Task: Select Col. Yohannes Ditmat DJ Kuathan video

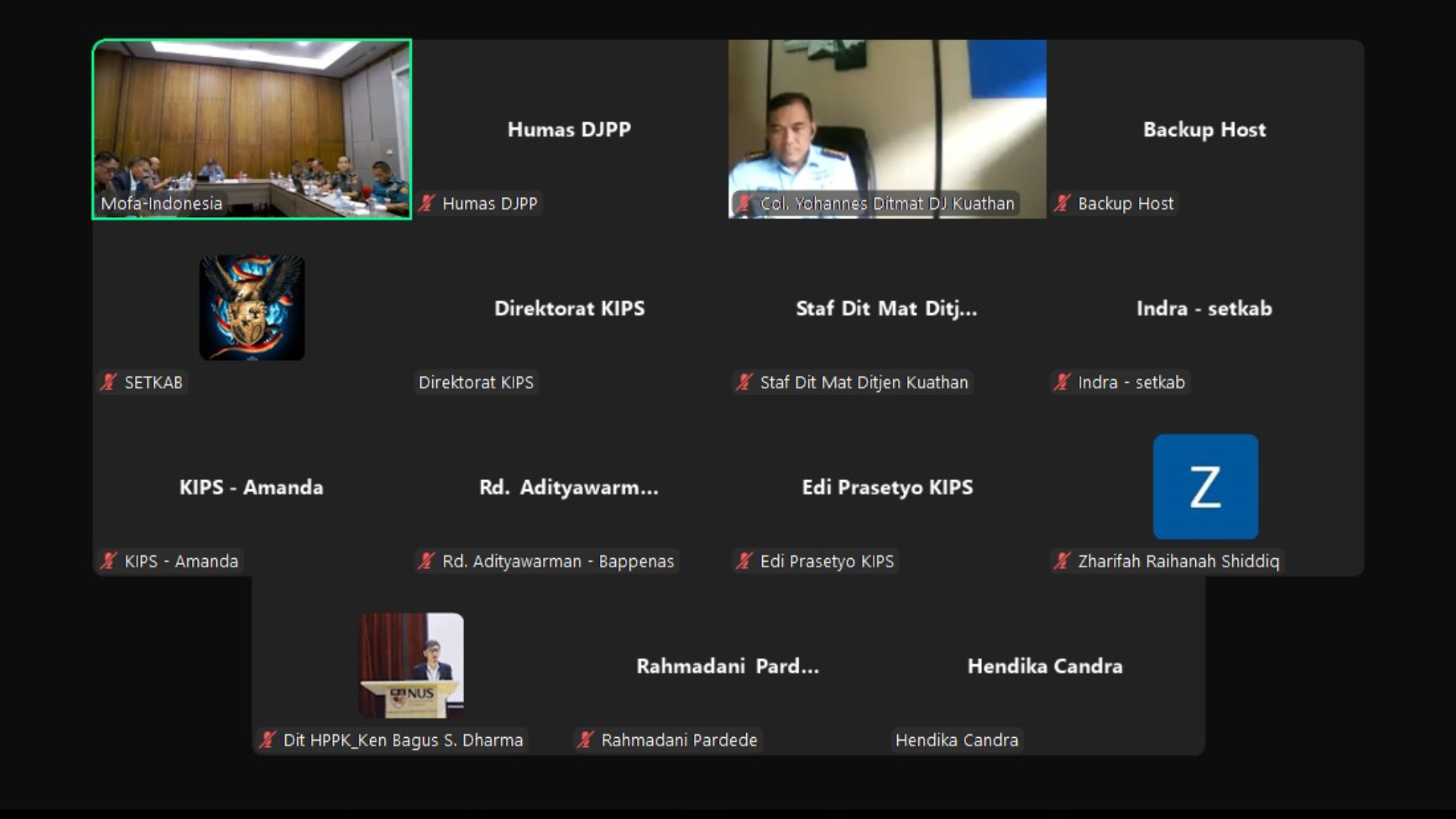Action: 887,130
